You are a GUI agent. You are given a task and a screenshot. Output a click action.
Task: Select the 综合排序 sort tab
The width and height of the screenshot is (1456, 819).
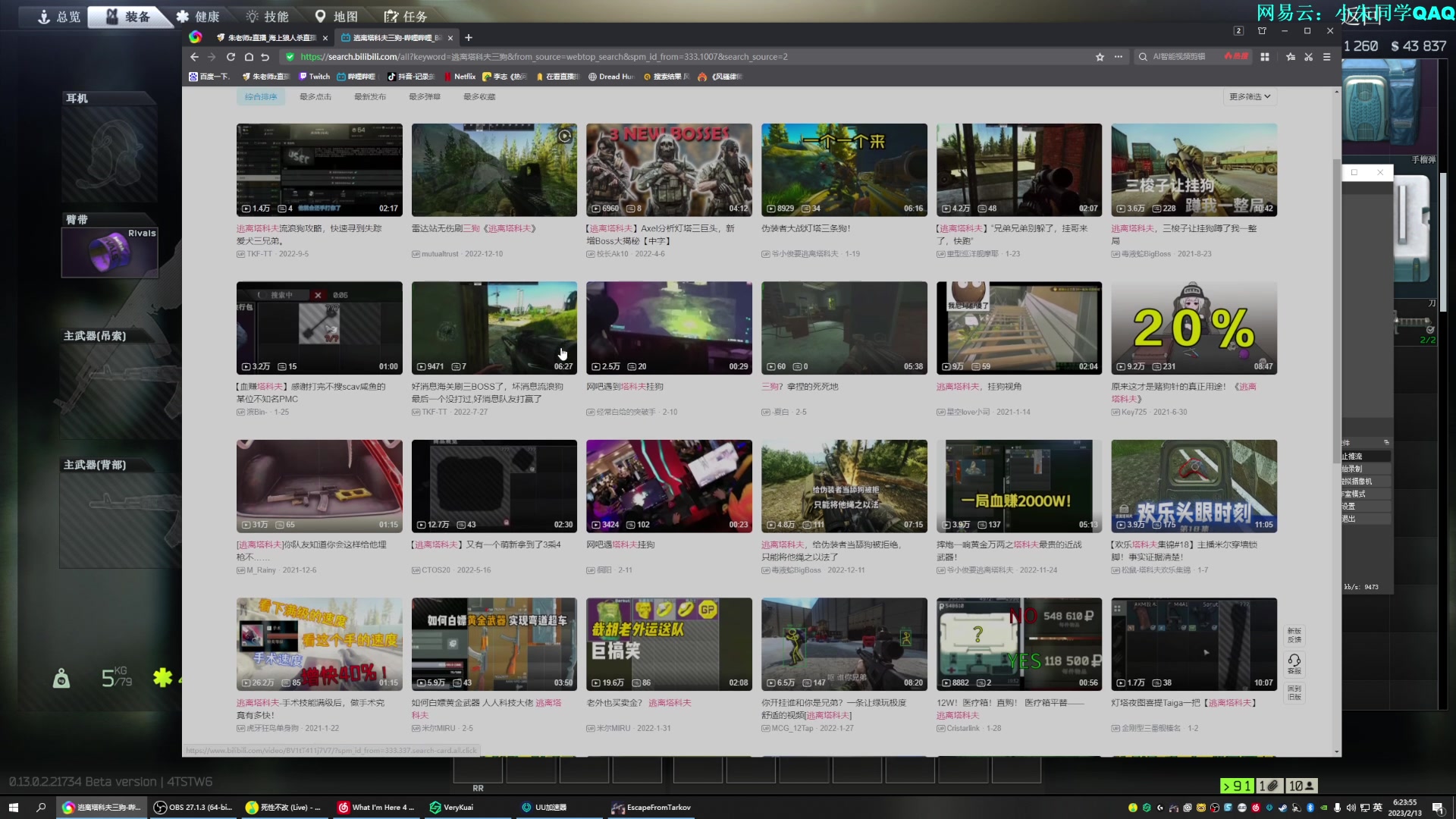point(261,97)
